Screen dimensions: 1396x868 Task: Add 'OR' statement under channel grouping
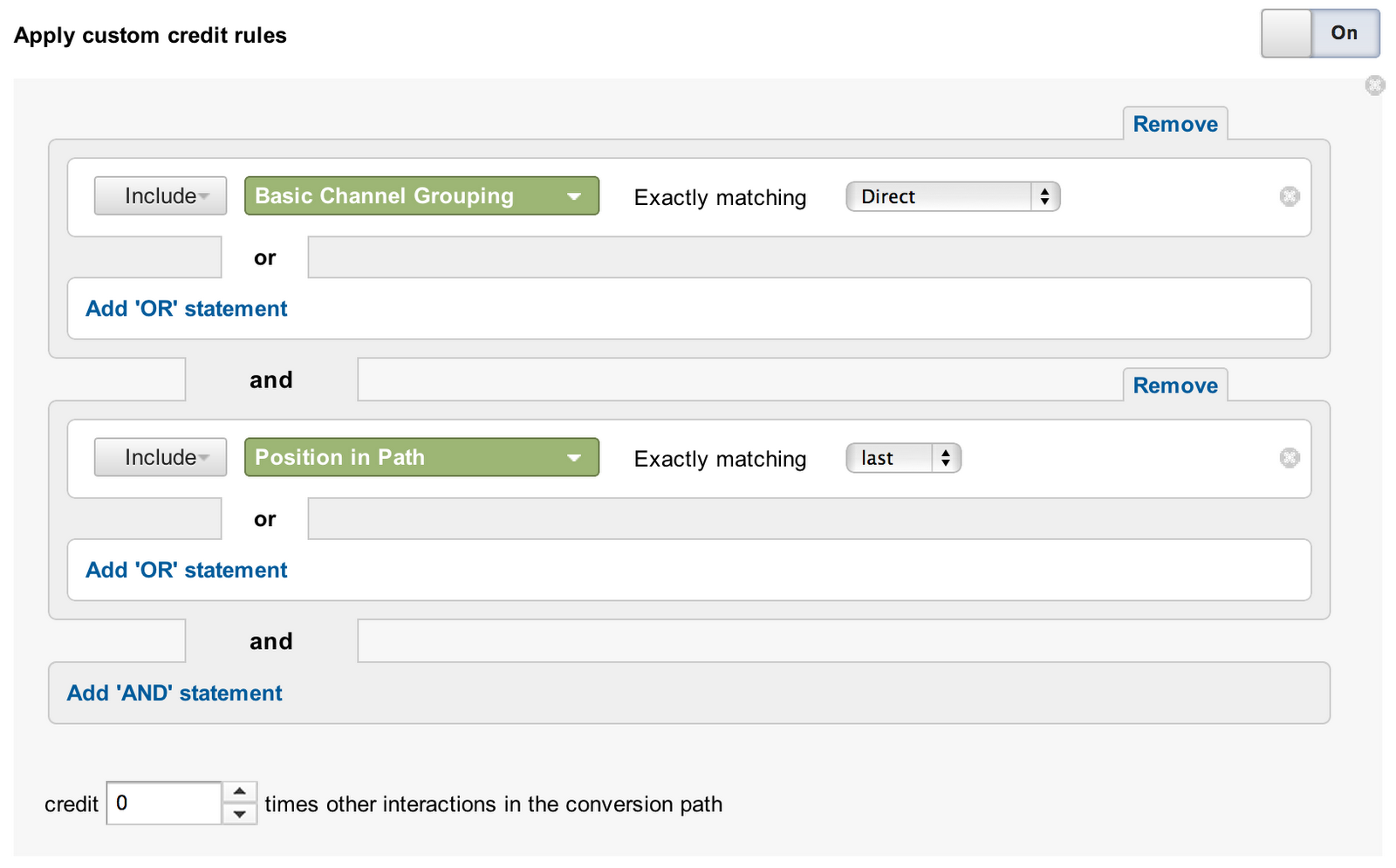pos(186,309)
